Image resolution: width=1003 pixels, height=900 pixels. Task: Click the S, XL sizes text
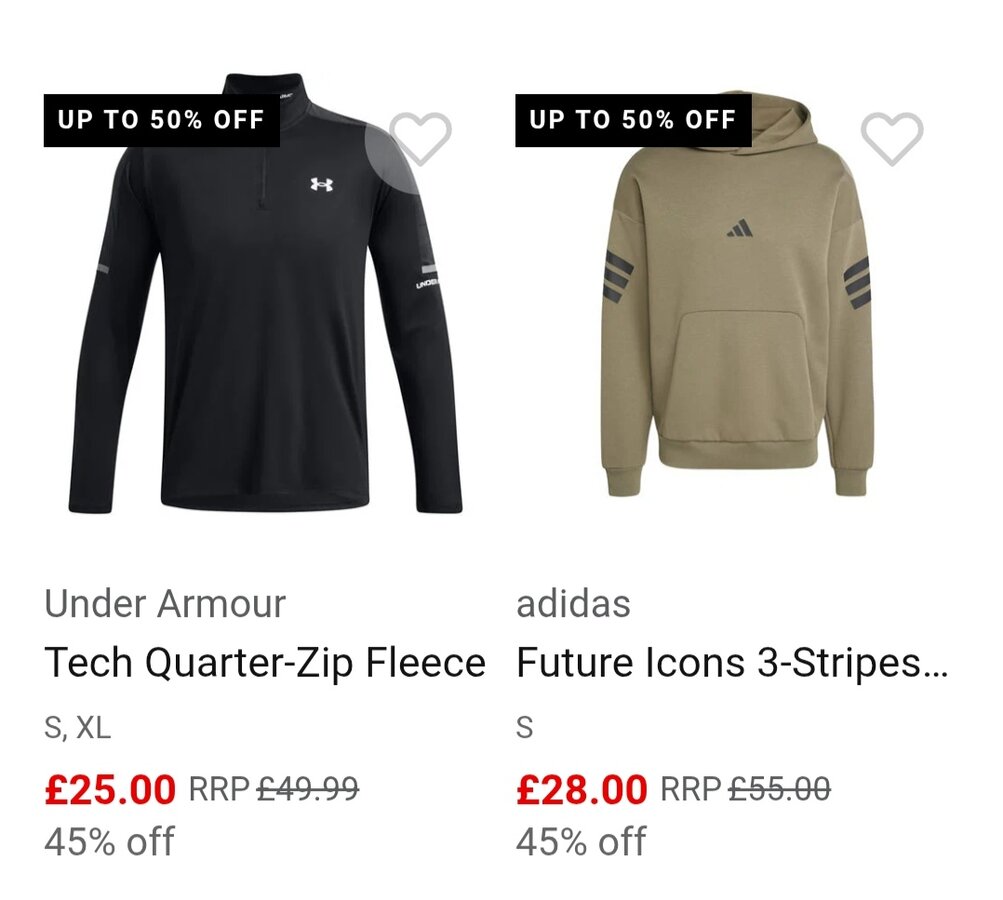[x=78, y=728]
